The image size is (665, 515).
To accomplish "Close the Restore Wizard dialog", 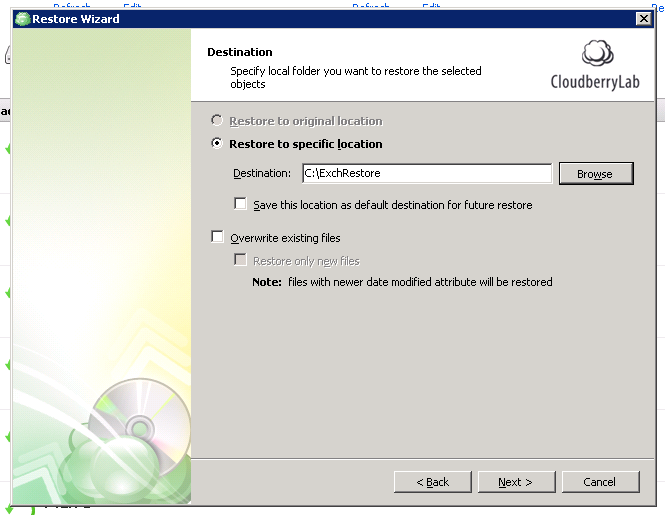I will point(643,19).
